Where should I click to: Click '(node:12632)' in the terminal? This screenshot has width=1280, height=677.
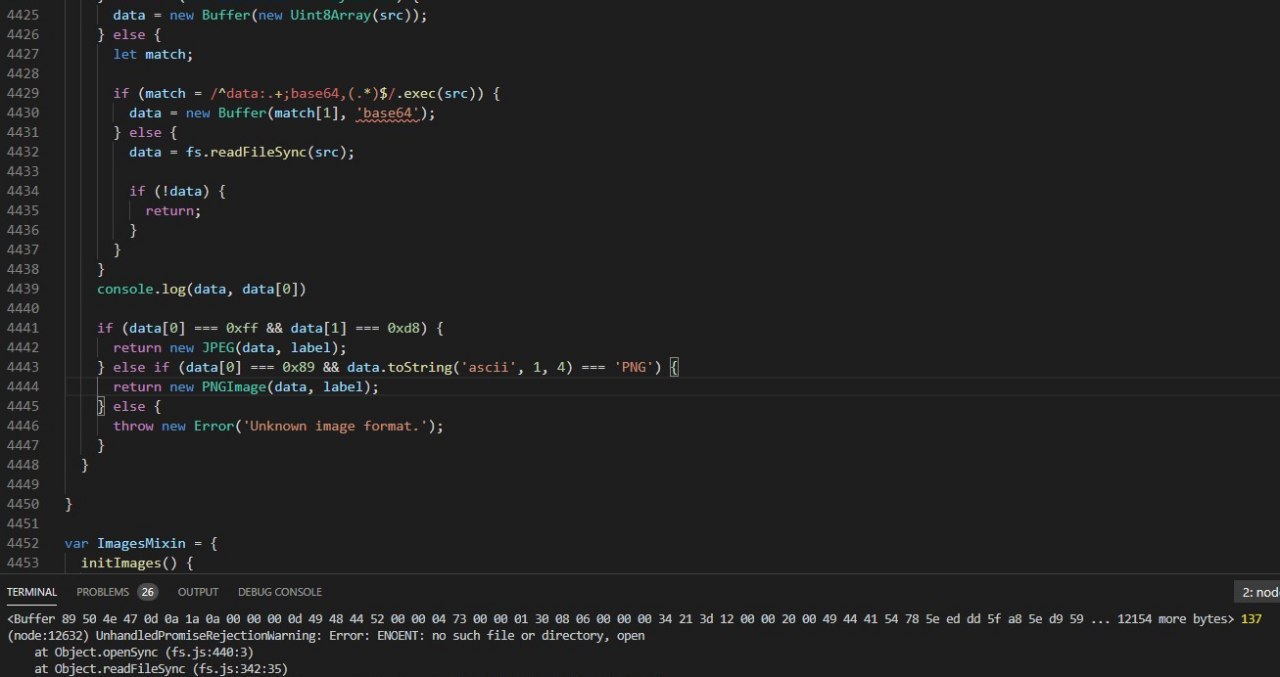[48, 636]
